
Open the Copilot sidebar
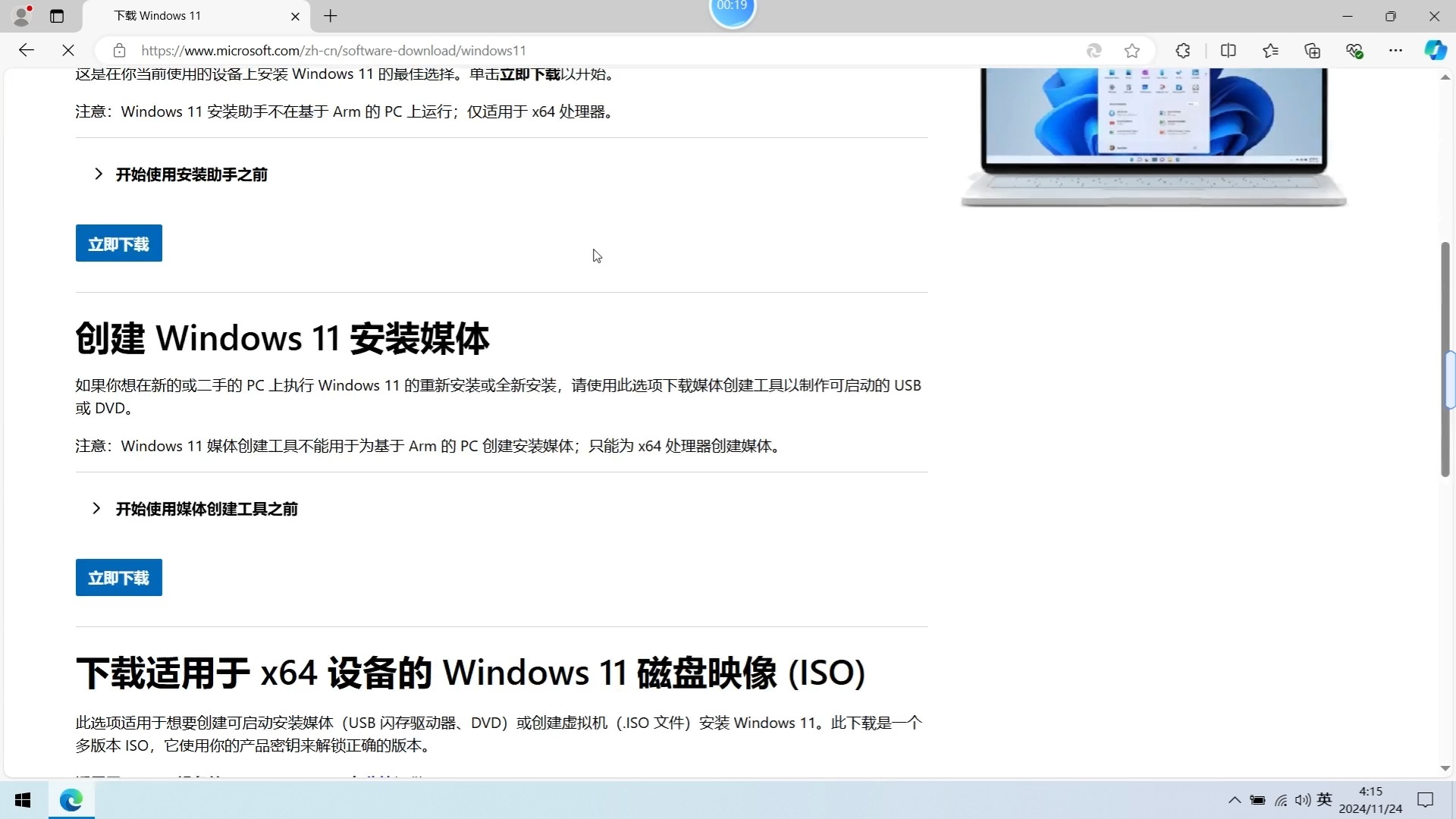tap(1435, 51)
